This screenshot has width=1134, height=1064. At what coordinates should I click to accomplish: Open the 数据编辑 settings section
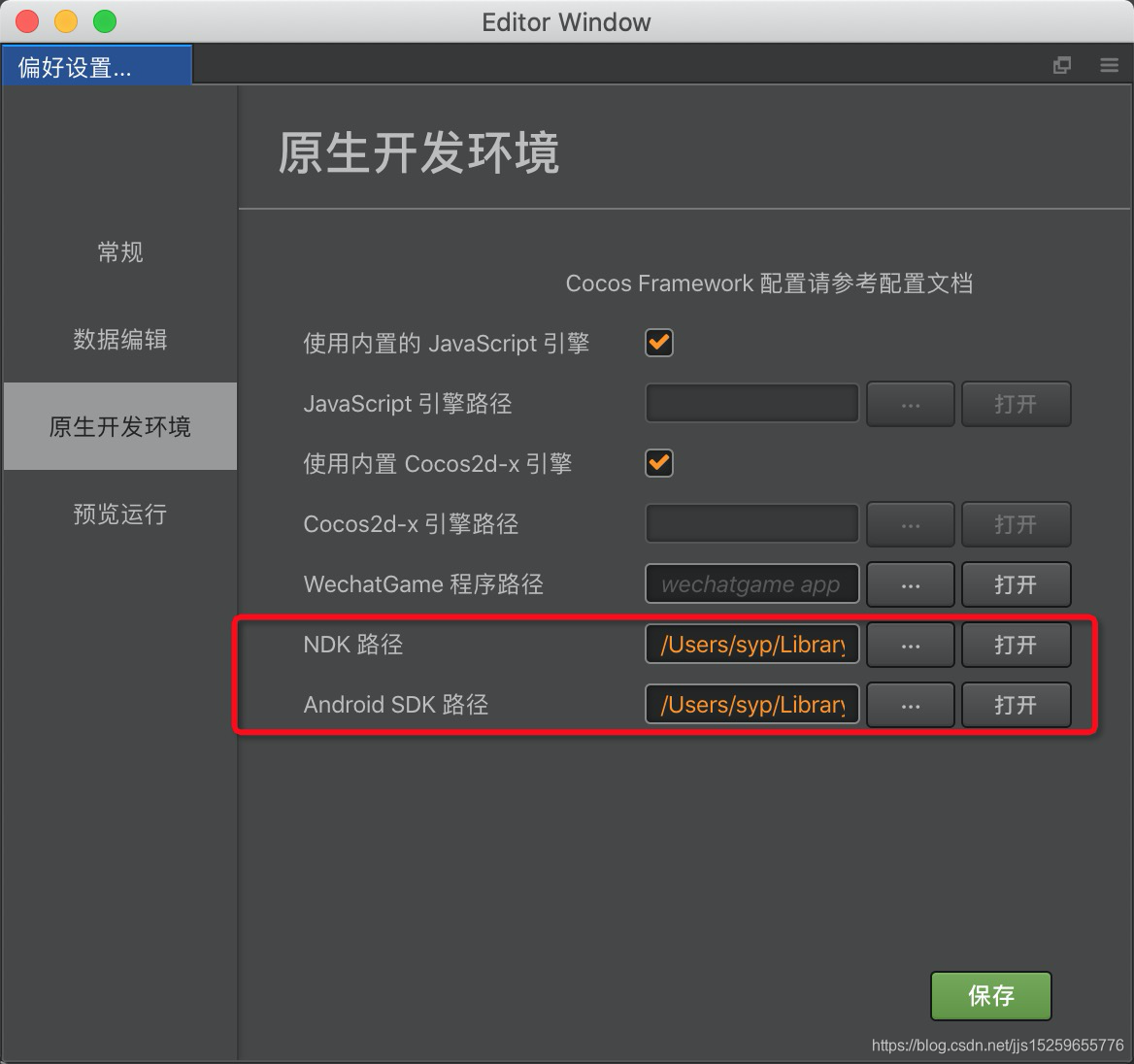tap(120, 339)
